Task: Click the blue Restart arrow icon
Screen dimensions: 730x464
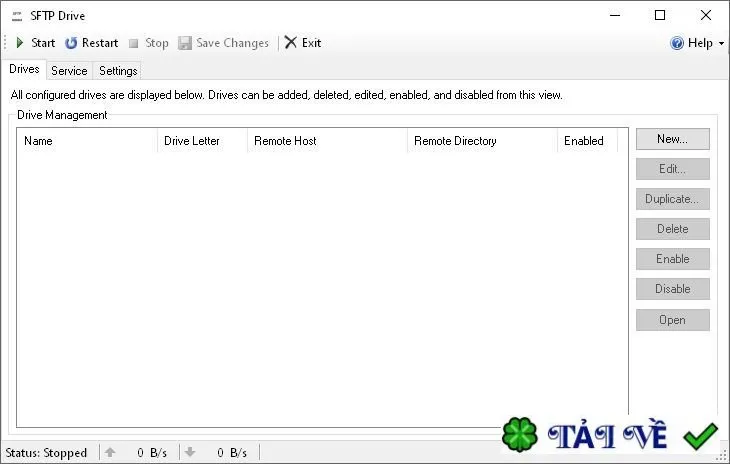Action: tap(71, 43)
